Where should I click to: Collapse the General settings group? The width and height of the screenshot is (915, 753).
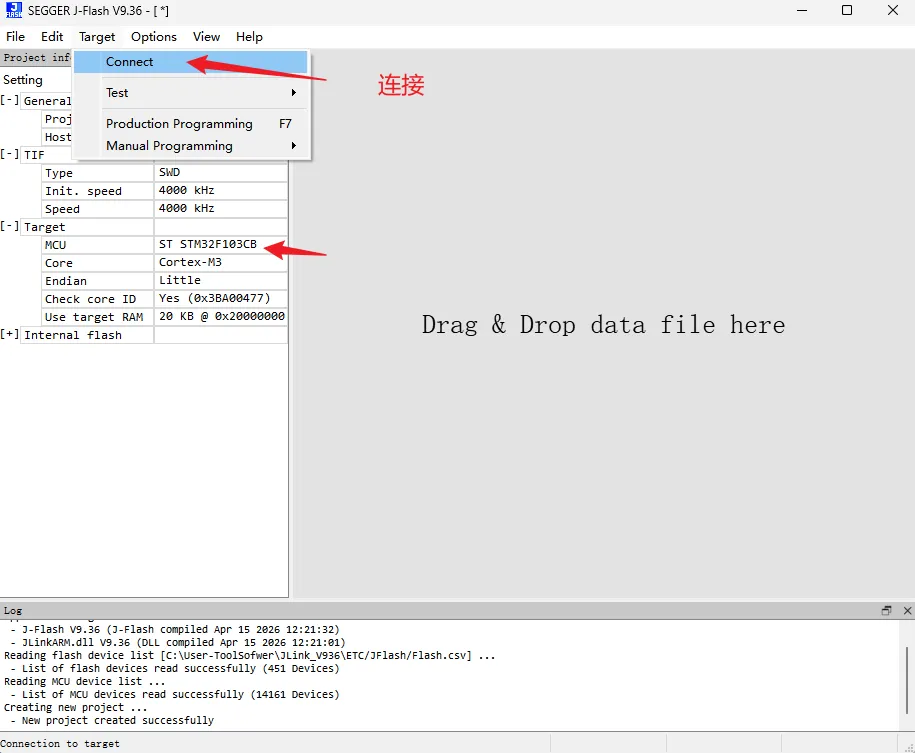(x=9, y=100)
